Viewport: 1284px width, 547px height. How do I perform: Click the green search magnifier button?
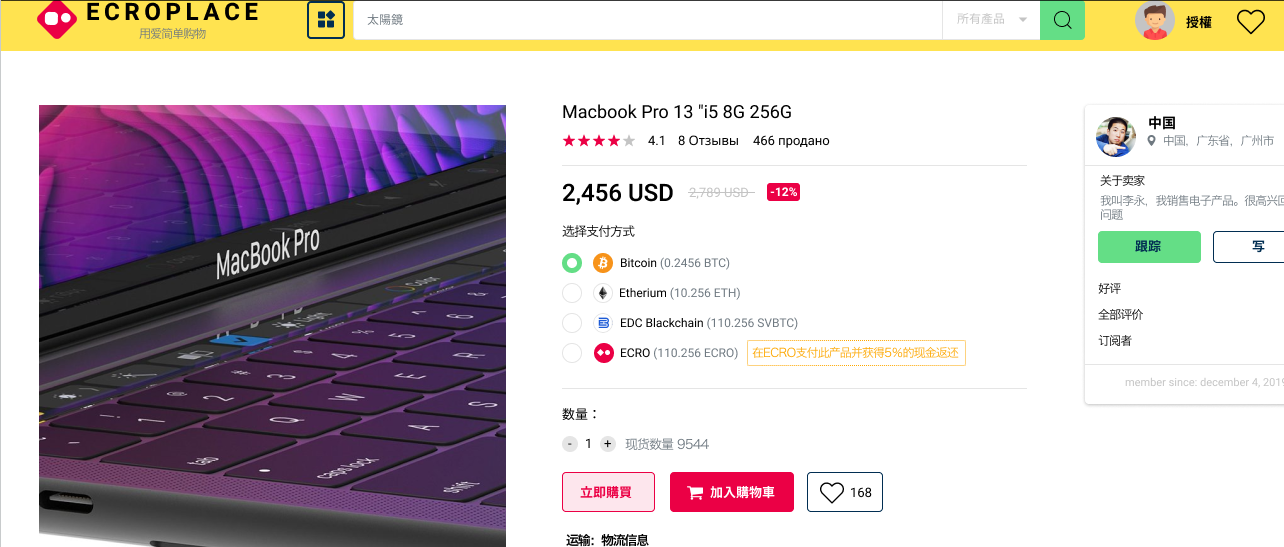coord(1062,20)
